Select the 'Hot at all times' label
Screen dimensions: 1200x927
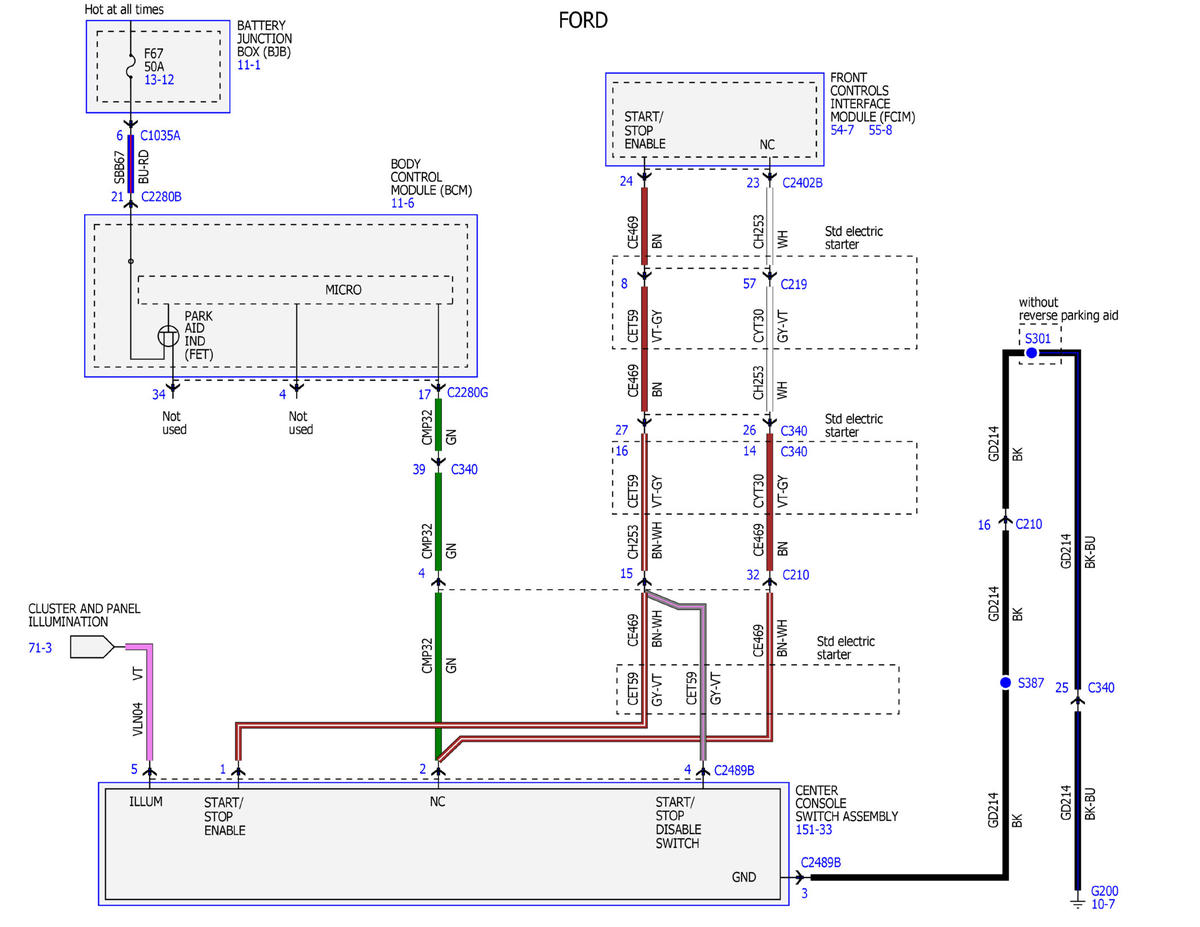click(x=124, y=9)
